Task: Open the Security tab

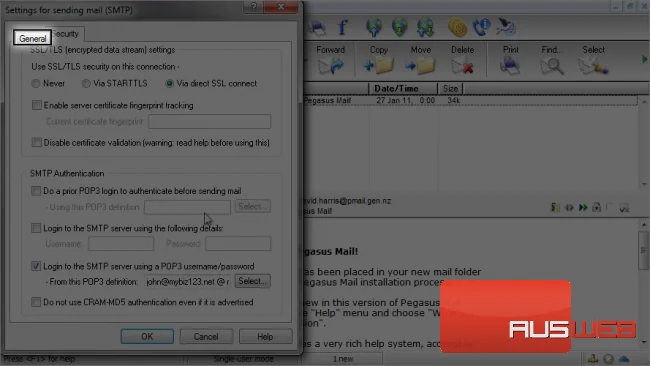Action: 67,34
